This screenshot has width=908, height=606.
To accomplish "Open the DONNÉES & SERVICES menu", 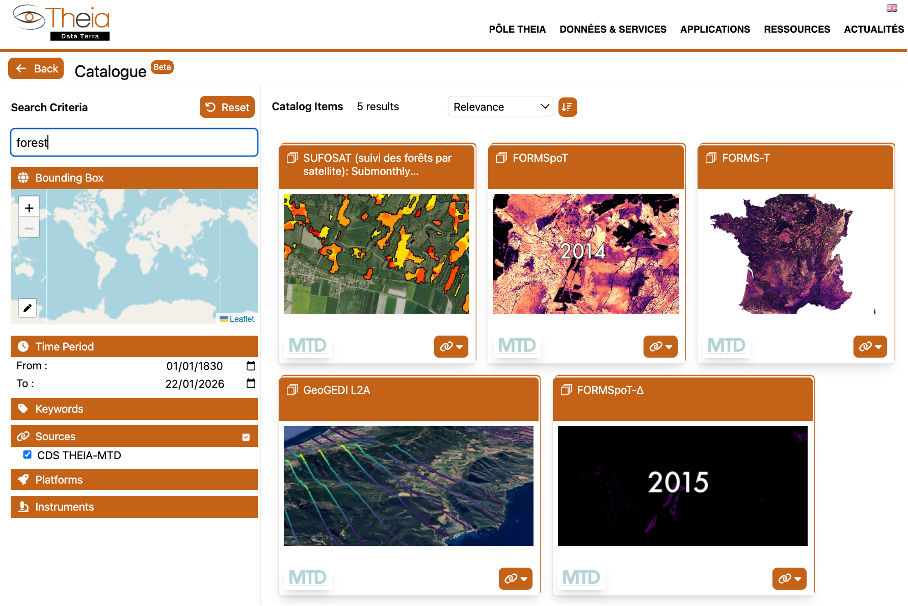I will (613, 30).
